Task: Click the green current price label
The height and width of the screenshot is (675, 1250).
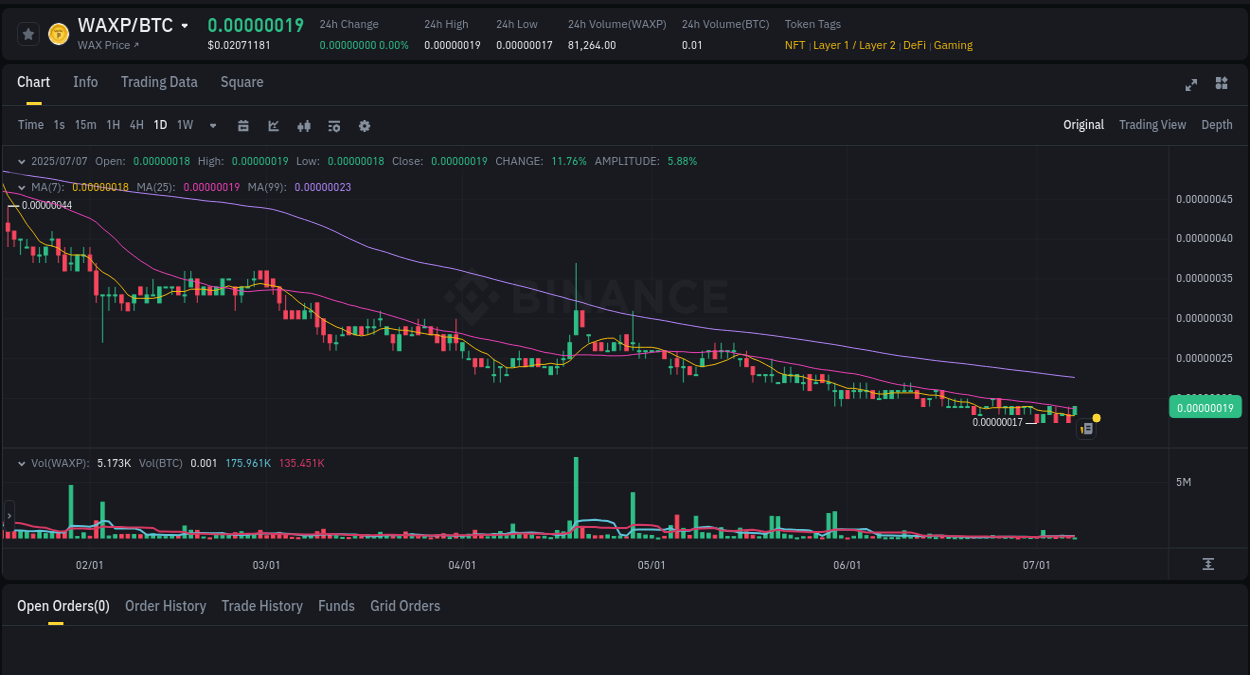Action: pyautogui.click(x=1205, y=407)
